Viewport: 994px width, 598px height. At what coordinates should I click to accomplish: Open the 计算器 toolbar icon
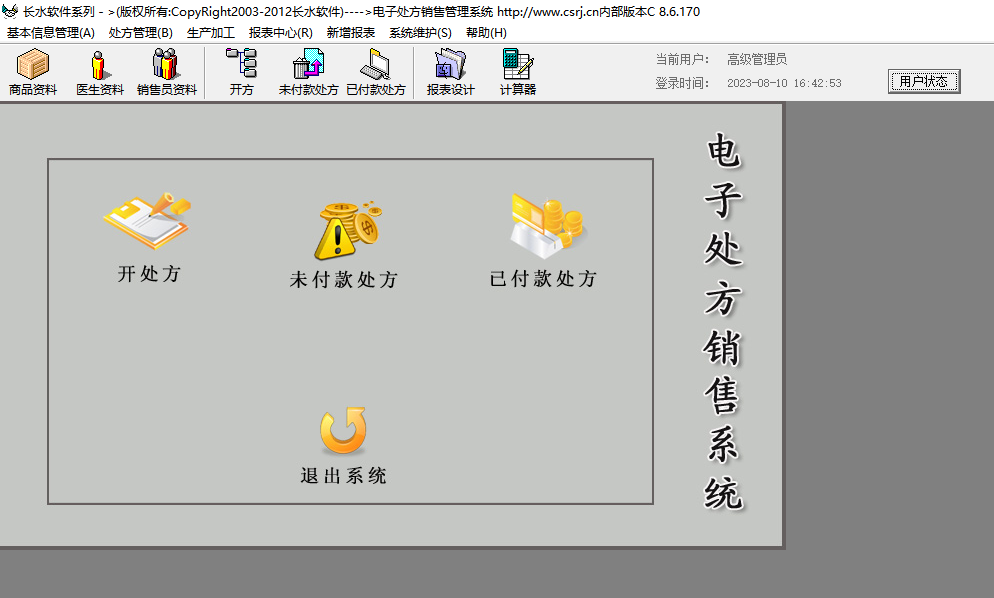pos(518,72)
